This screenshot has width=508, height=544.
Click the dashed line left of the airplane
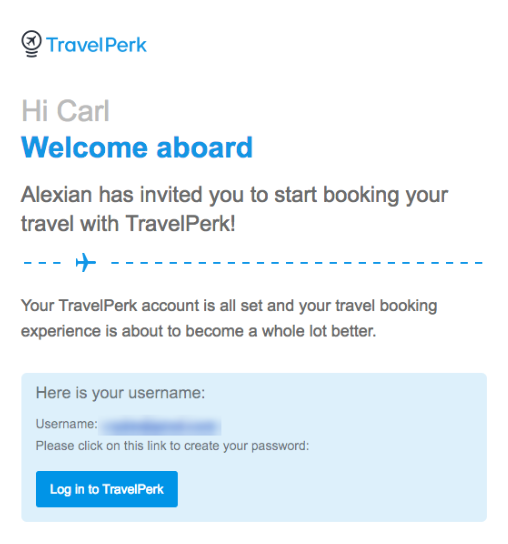(x=42, y=263)
